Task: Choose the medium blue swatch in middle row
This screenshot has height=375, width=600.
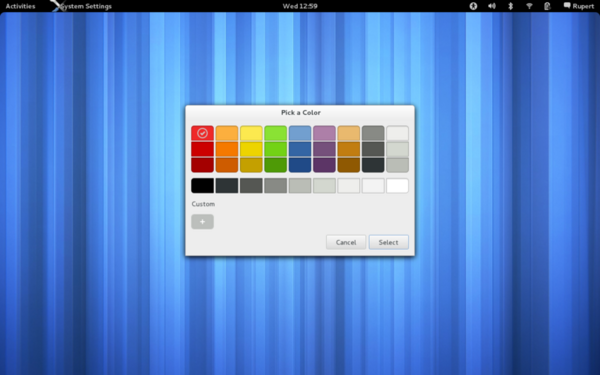Action: pos(300,149)
